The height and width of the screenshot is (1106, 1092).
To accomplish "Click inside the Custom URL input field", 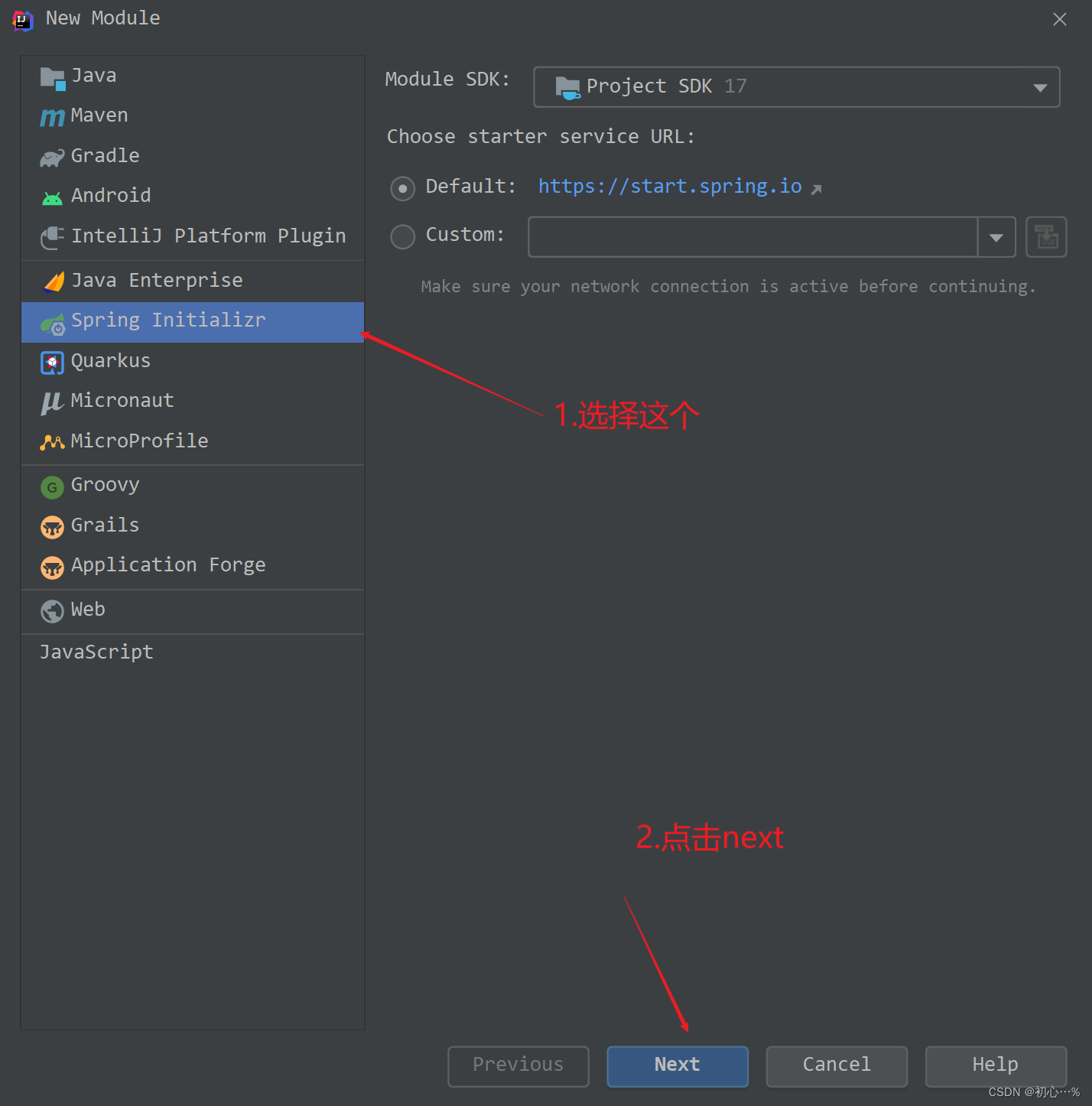I will pyautogui.click(x=752, y=237).
